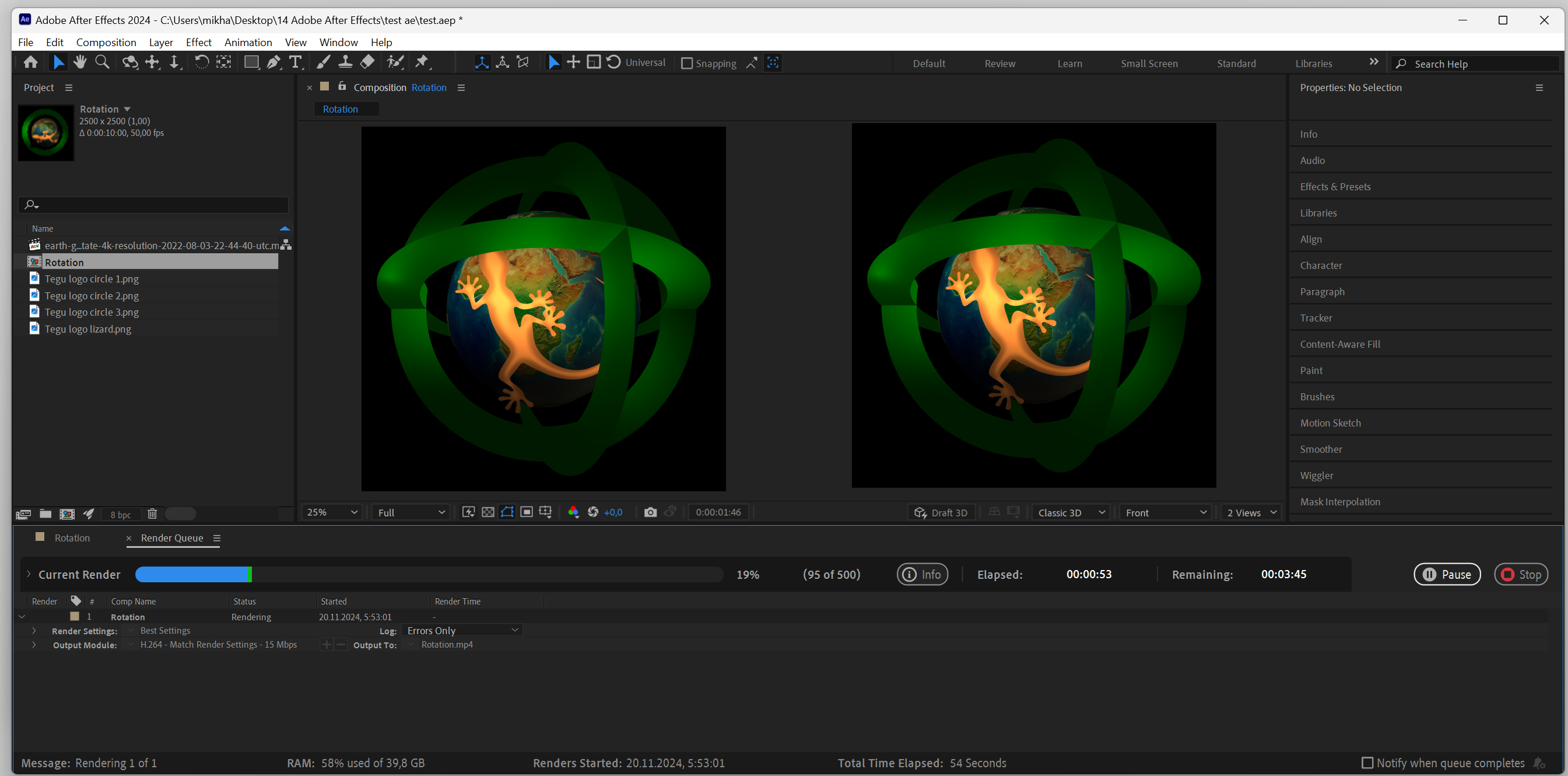Image resolution: width=1568 pixels, height=776 pixels.
Task: Click the Stop render button
Action: click(x=1520, y=574)
